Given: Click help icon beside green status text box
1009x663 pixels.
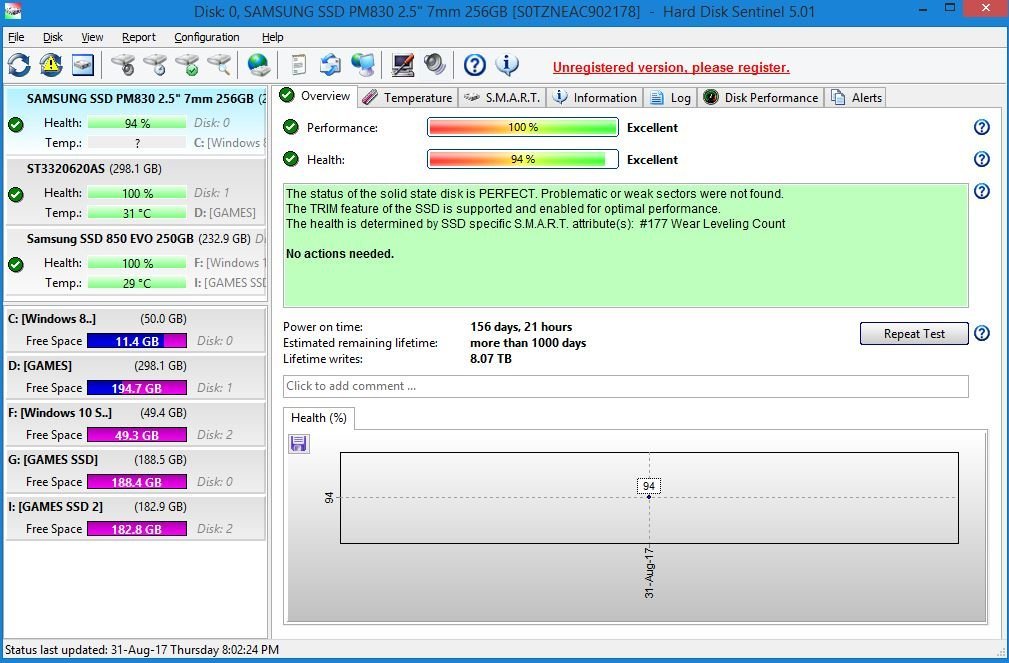Looking at the screenshot, I should 981,191.
